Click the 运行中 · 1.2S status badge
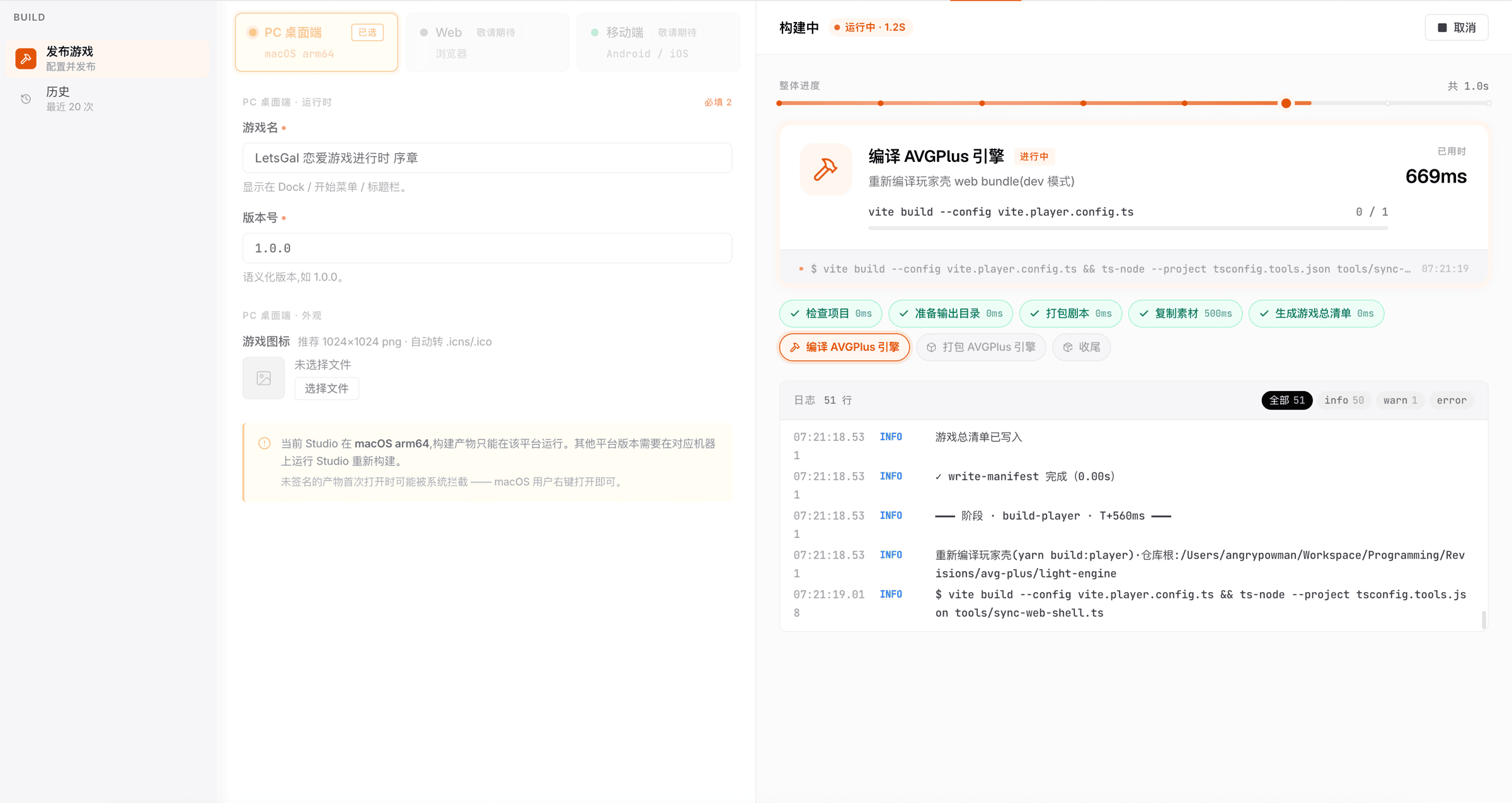The height and width of the screenshot is (803, 1512). pos(869,27)
